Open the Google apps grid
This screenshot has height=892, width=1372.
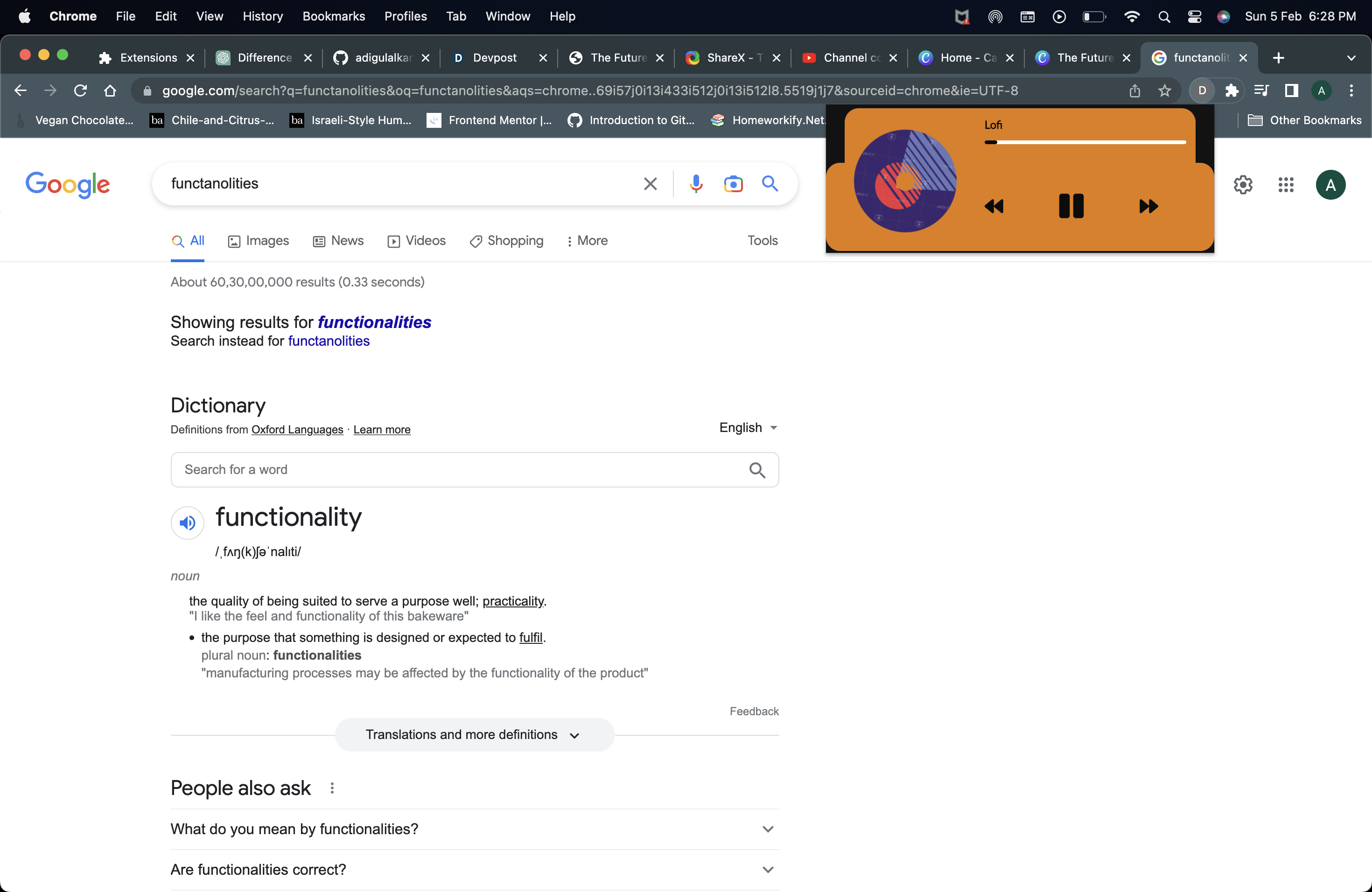pyautogui.click(x=1286, y=185)
